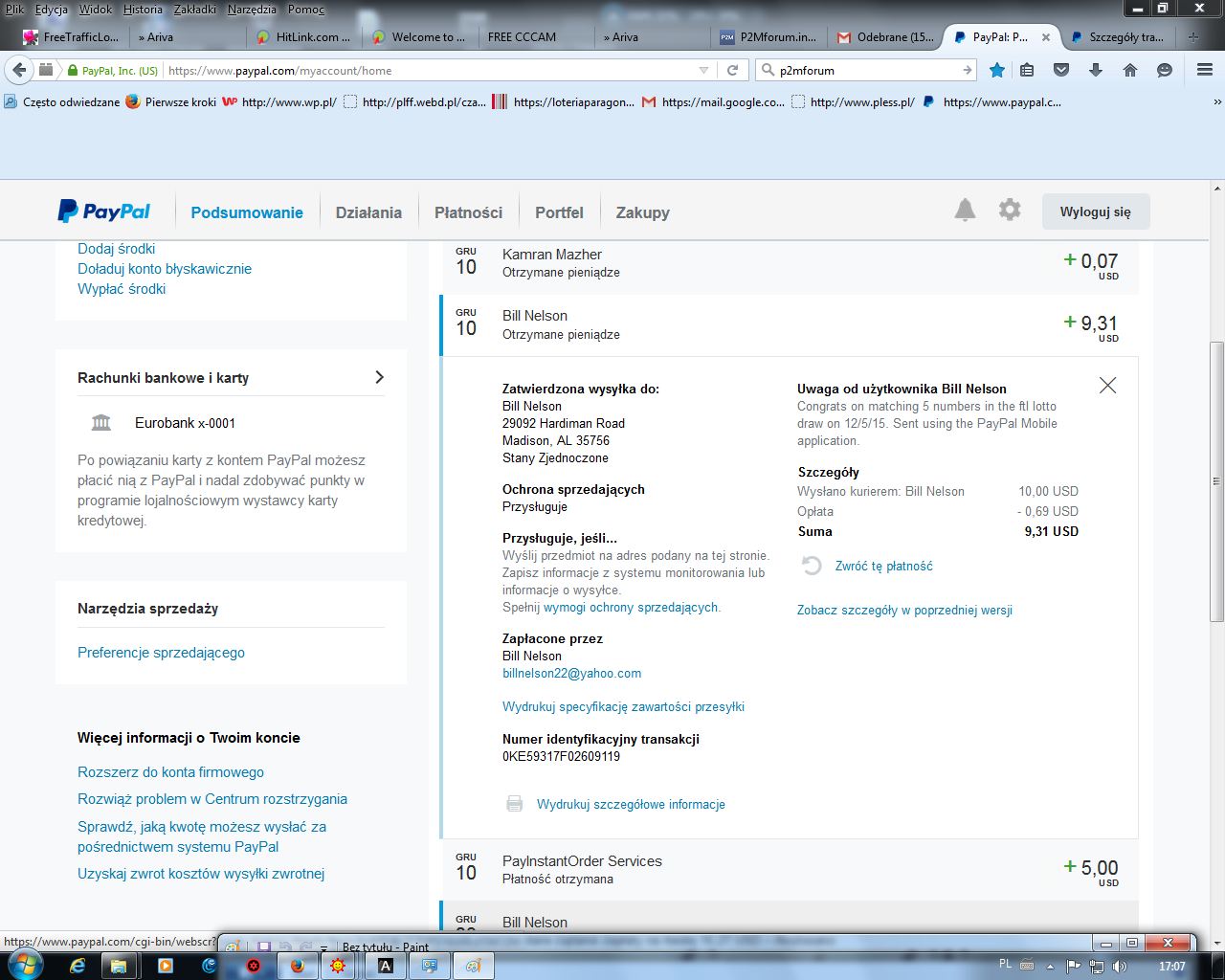Viewport: 1225px width, 980px height.
Task: Click the refund arrow icon
Action: tap(812, 566)
